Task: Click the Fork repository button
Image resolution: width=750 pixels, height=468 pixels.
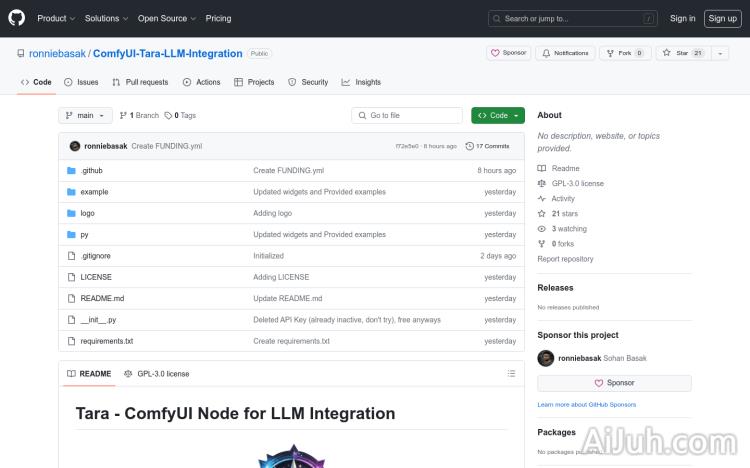Action: click(625, 53)
